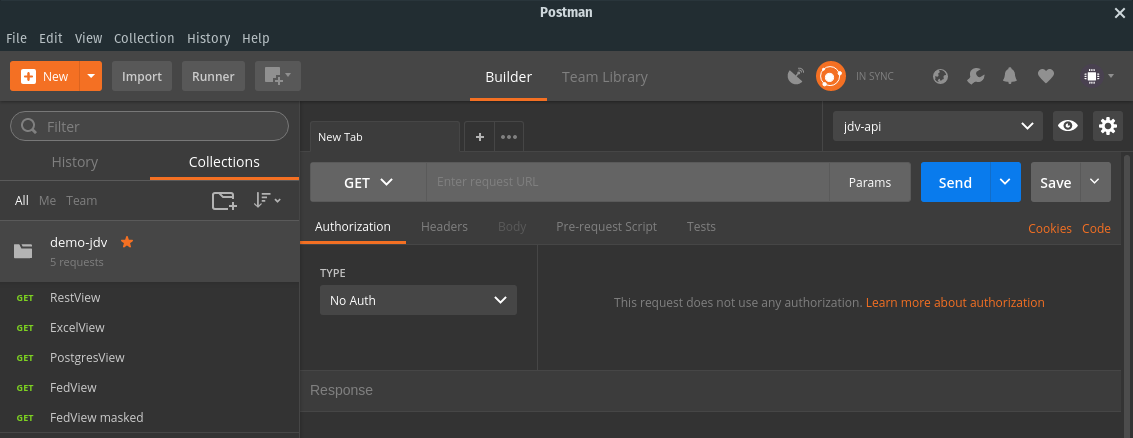
Task: Show notifications bell icon
Action: click(x=1010, y=76)
